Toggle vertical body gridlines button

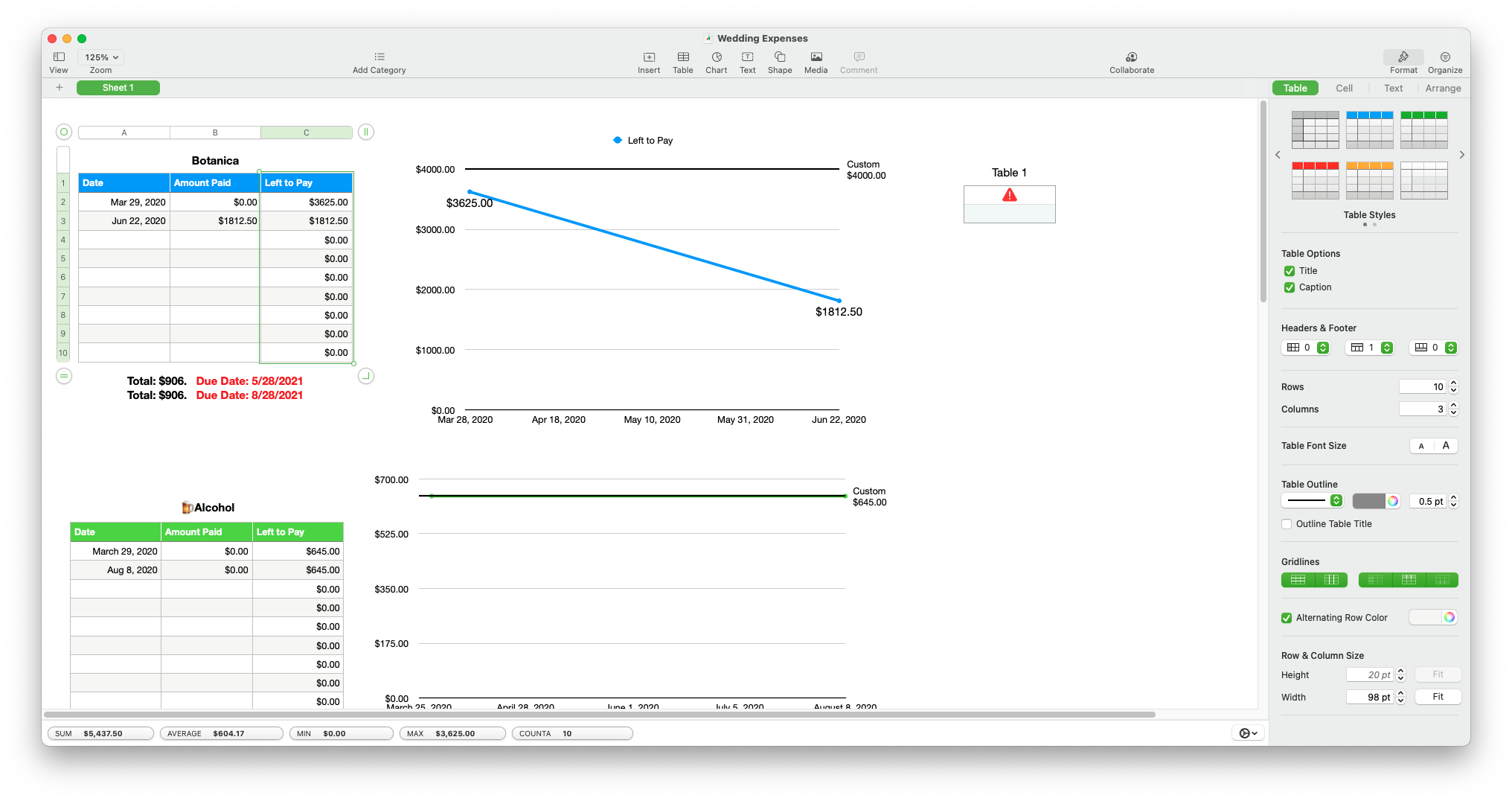pyautogui.click(x=1331, y=580)
